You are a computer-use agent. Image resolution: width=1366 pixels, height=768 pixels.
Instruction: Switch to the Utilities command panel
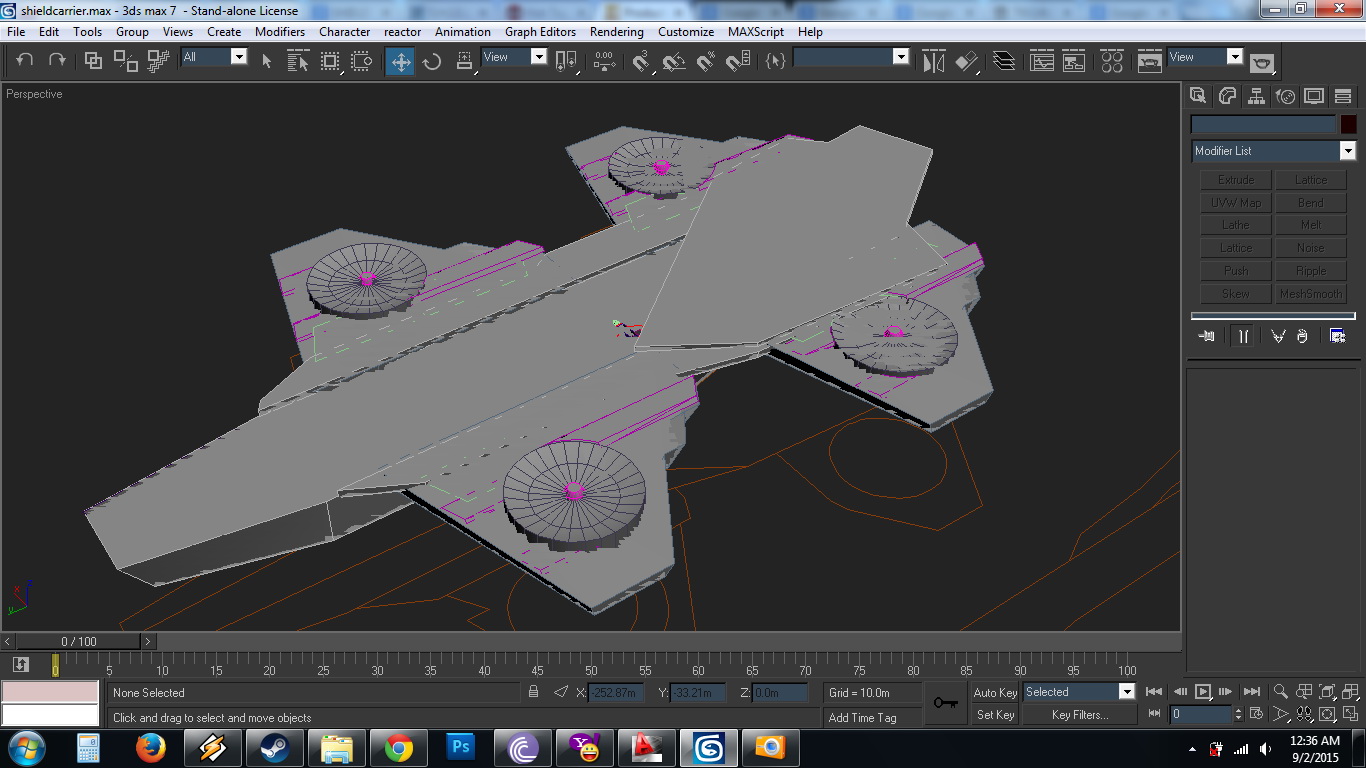coord(1343,96)
